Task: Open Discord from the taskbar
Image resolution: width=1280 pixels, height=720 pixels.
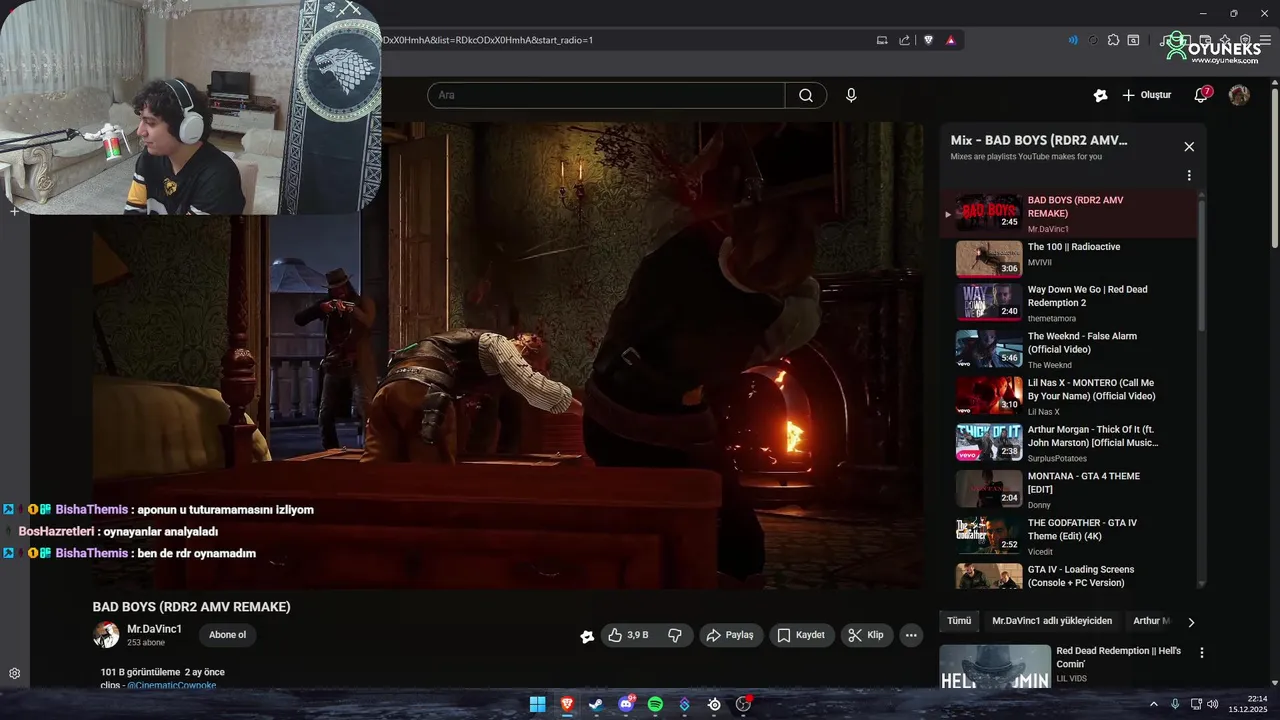Action: [x=626, y=704]
